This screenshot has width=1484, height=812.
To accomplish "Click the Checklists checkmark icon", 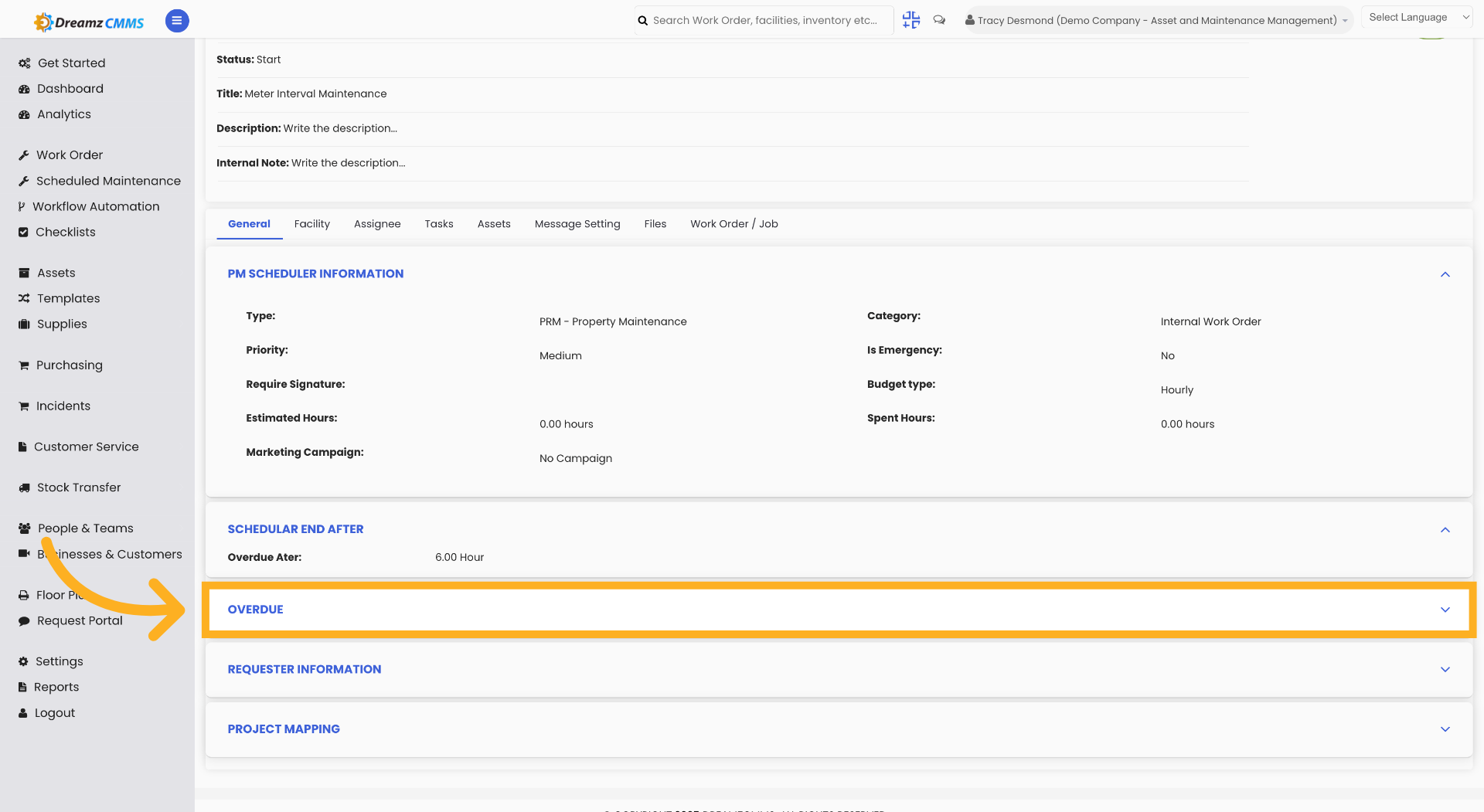I will [x=23, y=232].
